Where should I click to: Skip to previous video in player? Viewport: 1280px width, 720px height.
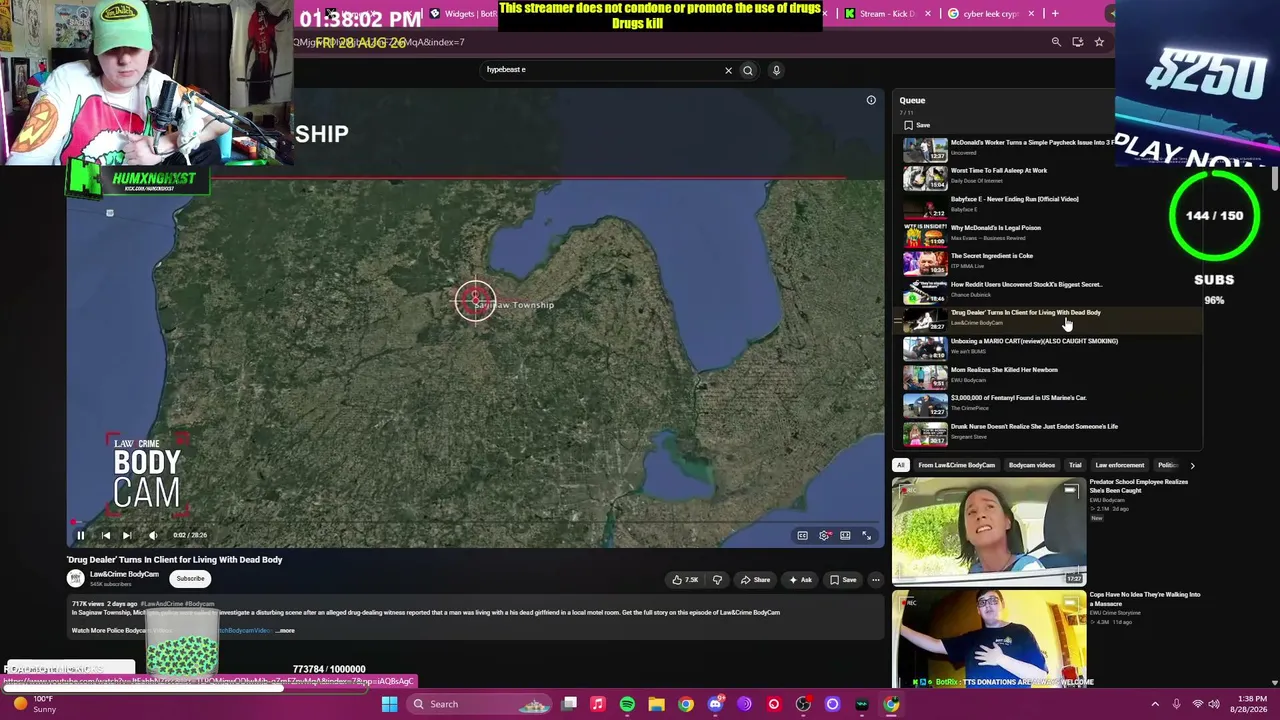point(106,535)
